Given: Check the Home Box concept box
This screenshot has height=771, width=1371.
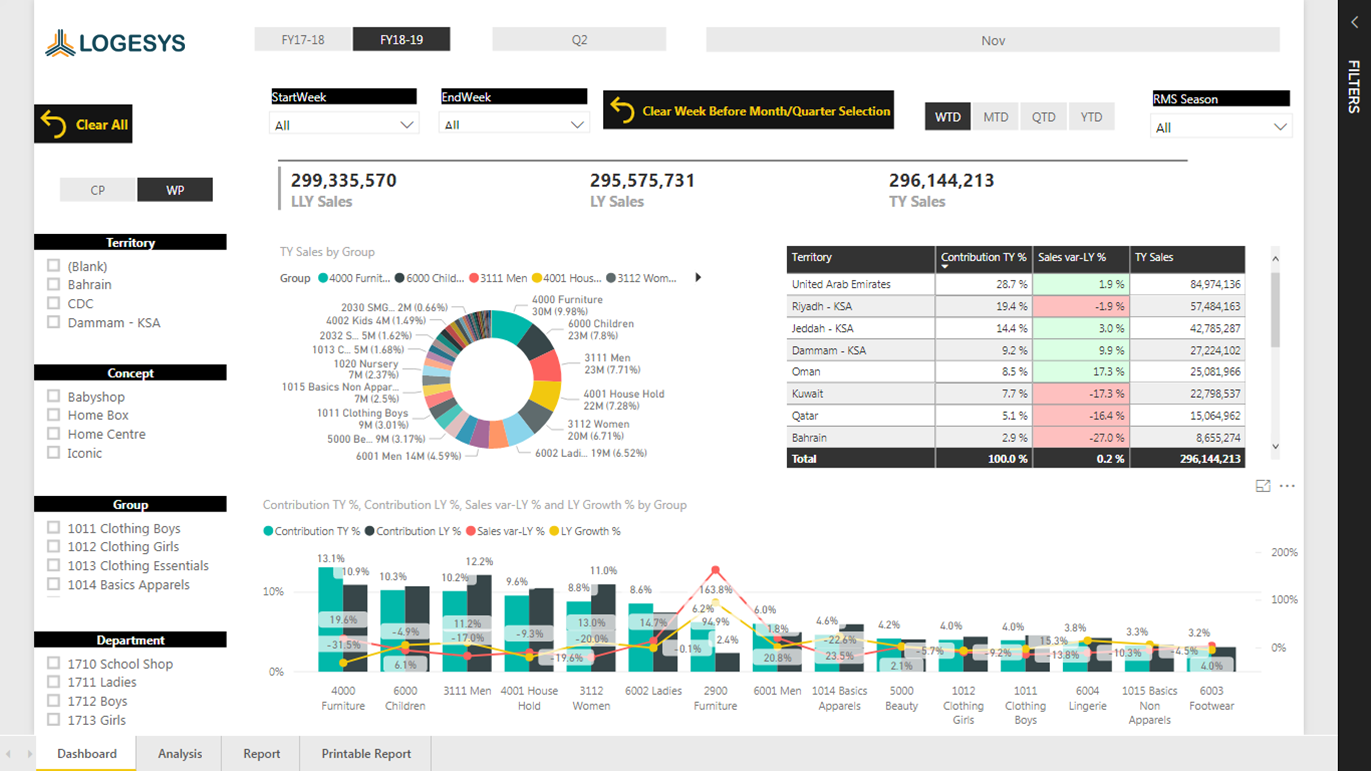Looking at the screenshot, I should [x=53, y=415].
